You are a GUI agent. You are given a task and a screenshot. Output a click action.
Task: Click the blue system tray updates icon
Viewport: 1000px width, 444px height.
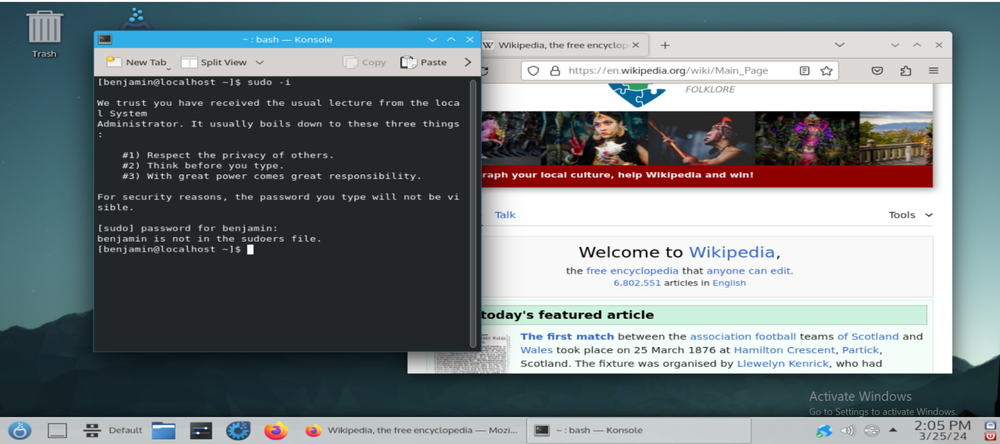coord(825,431)
